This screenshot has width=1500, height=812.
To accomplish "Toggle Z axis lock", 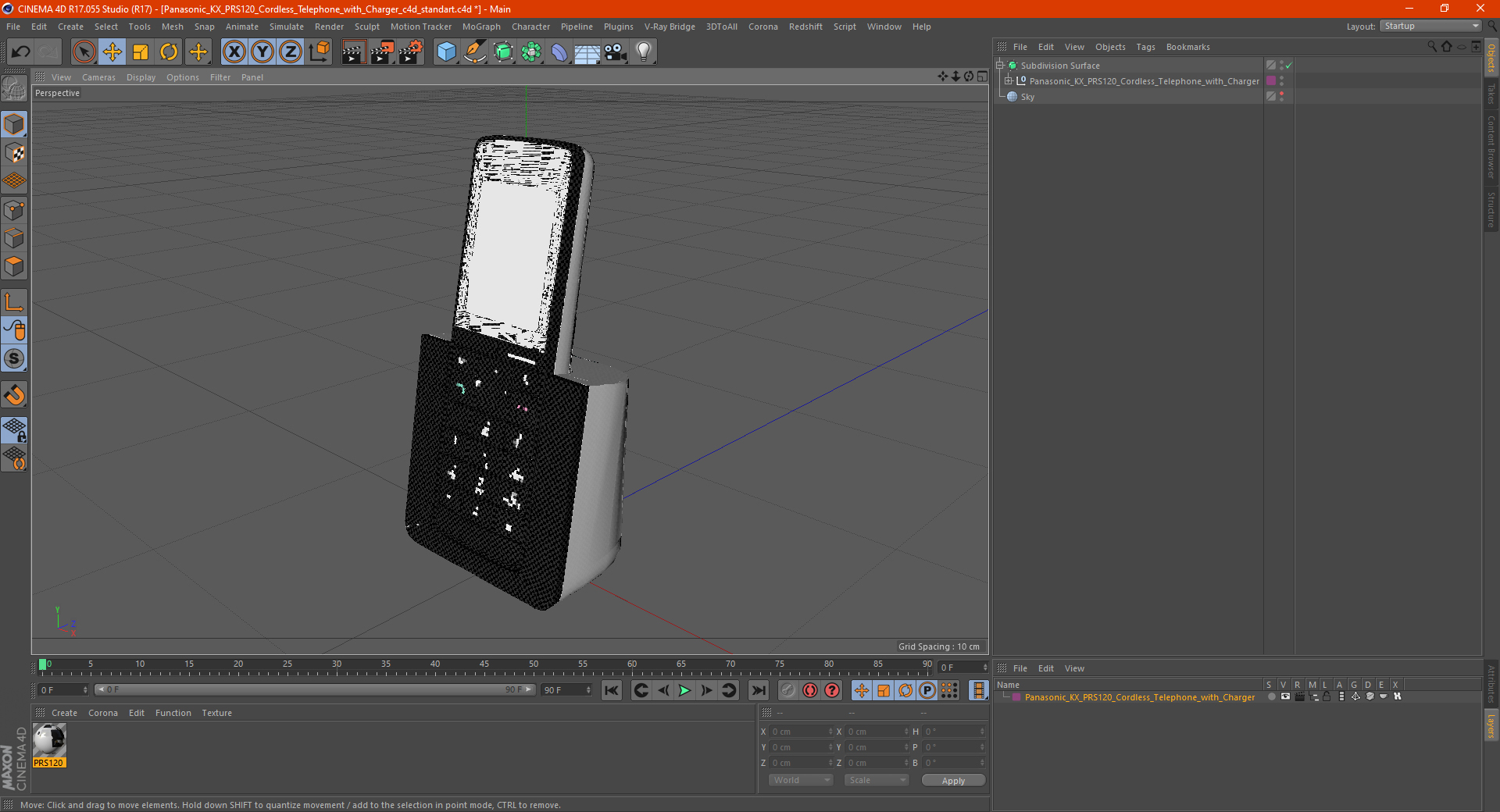I will click(x=291, y=52).
